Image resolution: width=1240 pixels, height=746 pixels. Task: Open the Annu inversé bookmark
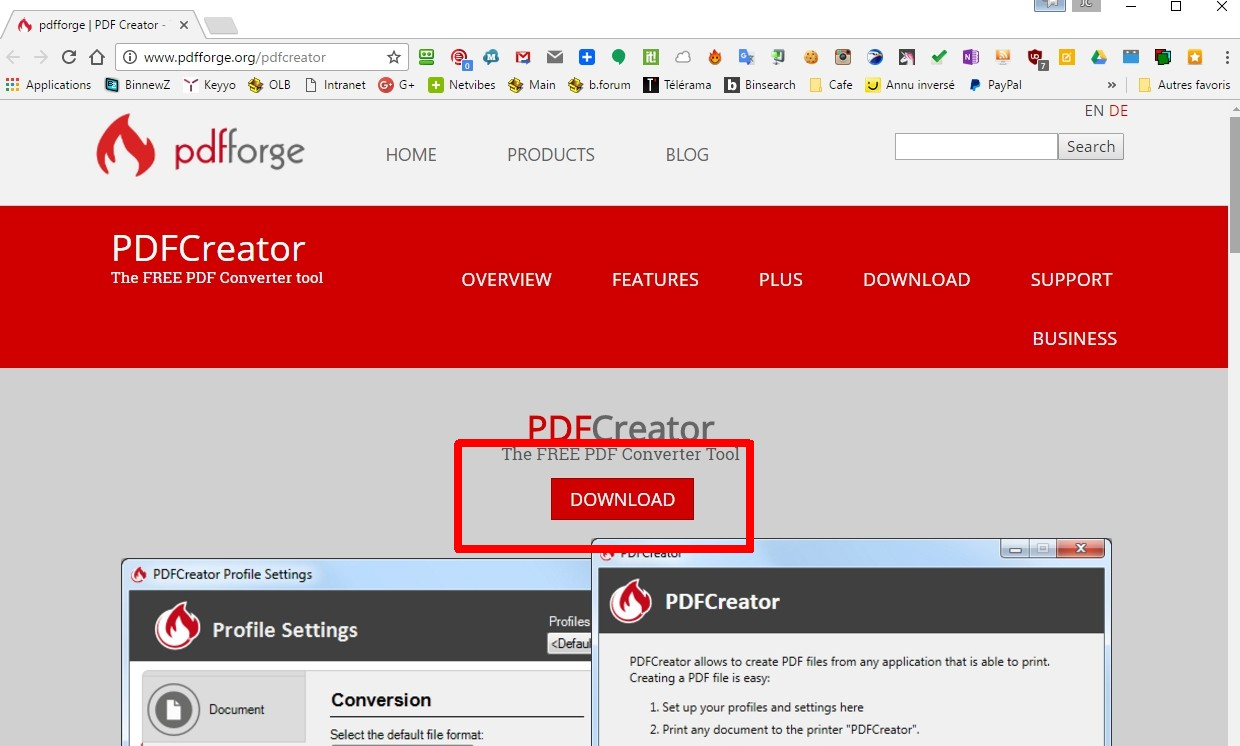910,85
